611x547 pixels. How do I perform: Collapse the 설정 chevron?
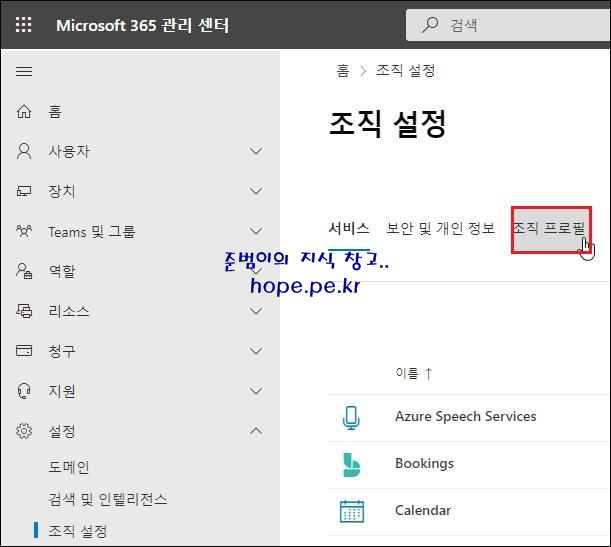pyautogui.click(x=256, y=431)
